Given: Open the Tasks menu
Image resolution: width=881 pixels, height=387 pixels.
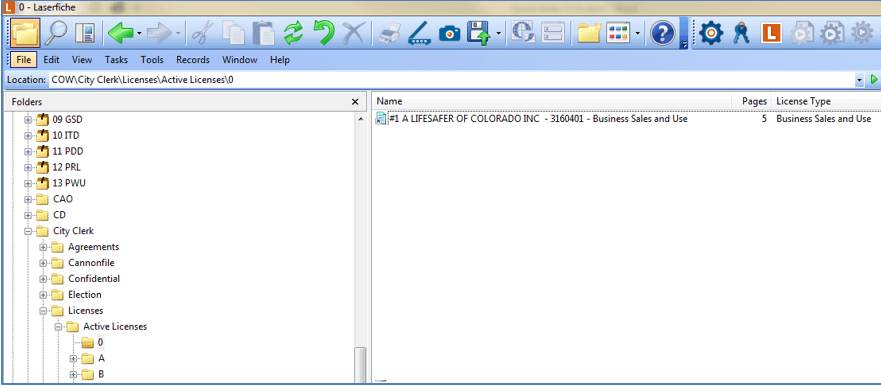Looking at the screenshot, I should tap(116, 60).
